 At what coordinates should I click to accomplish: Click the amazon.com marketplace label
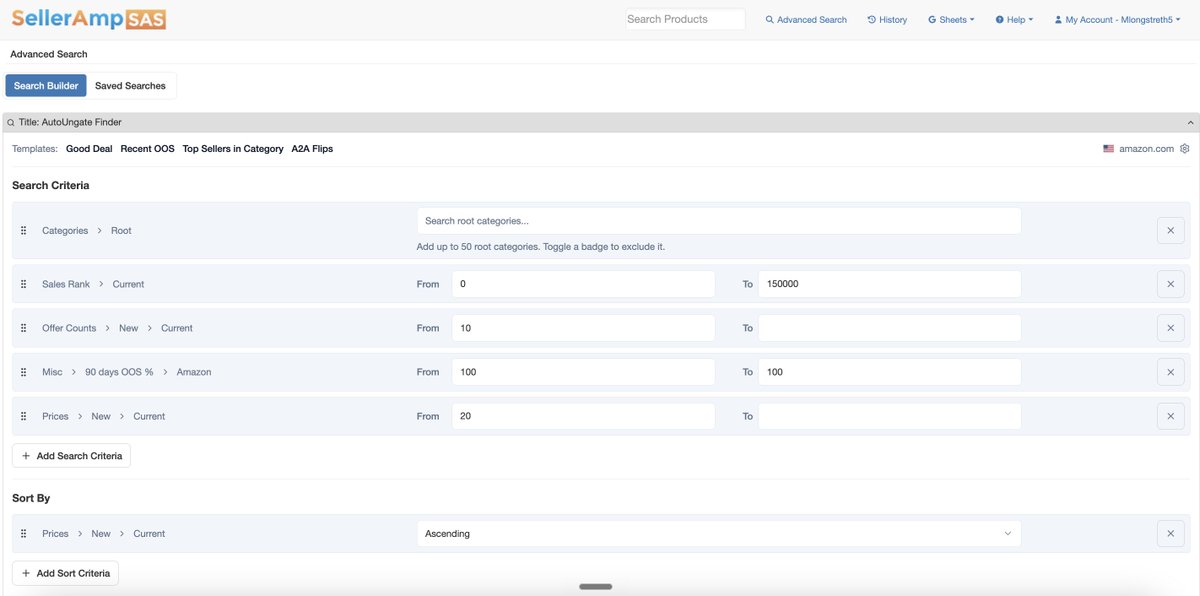point(1146,149)
